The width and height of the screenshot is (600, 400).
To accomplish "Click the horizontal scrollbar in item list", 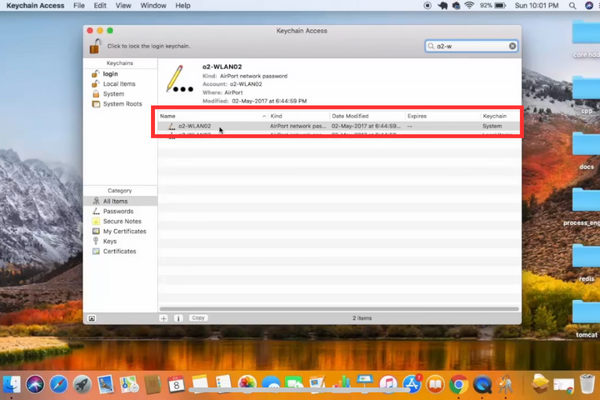I will click(339, 309).
